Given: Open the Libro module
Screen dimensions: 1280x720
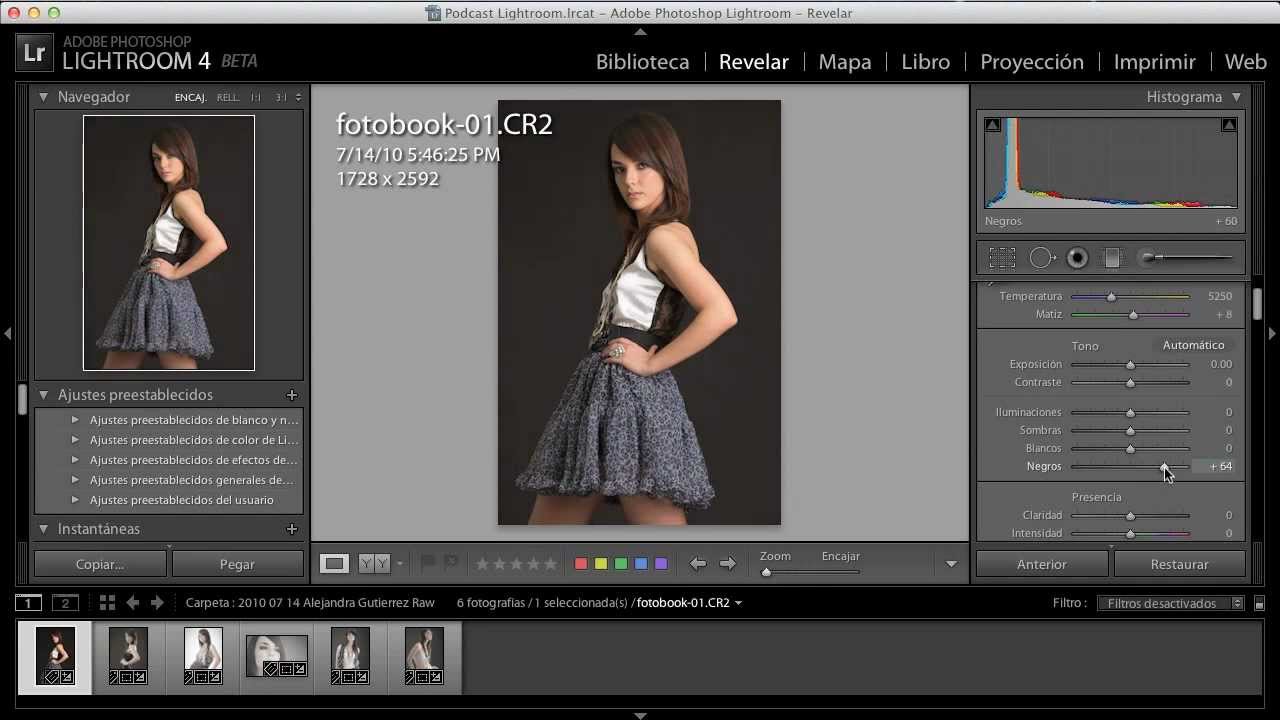Looking at the screenshot, I should pyautogui.click(x=926, y=62).
